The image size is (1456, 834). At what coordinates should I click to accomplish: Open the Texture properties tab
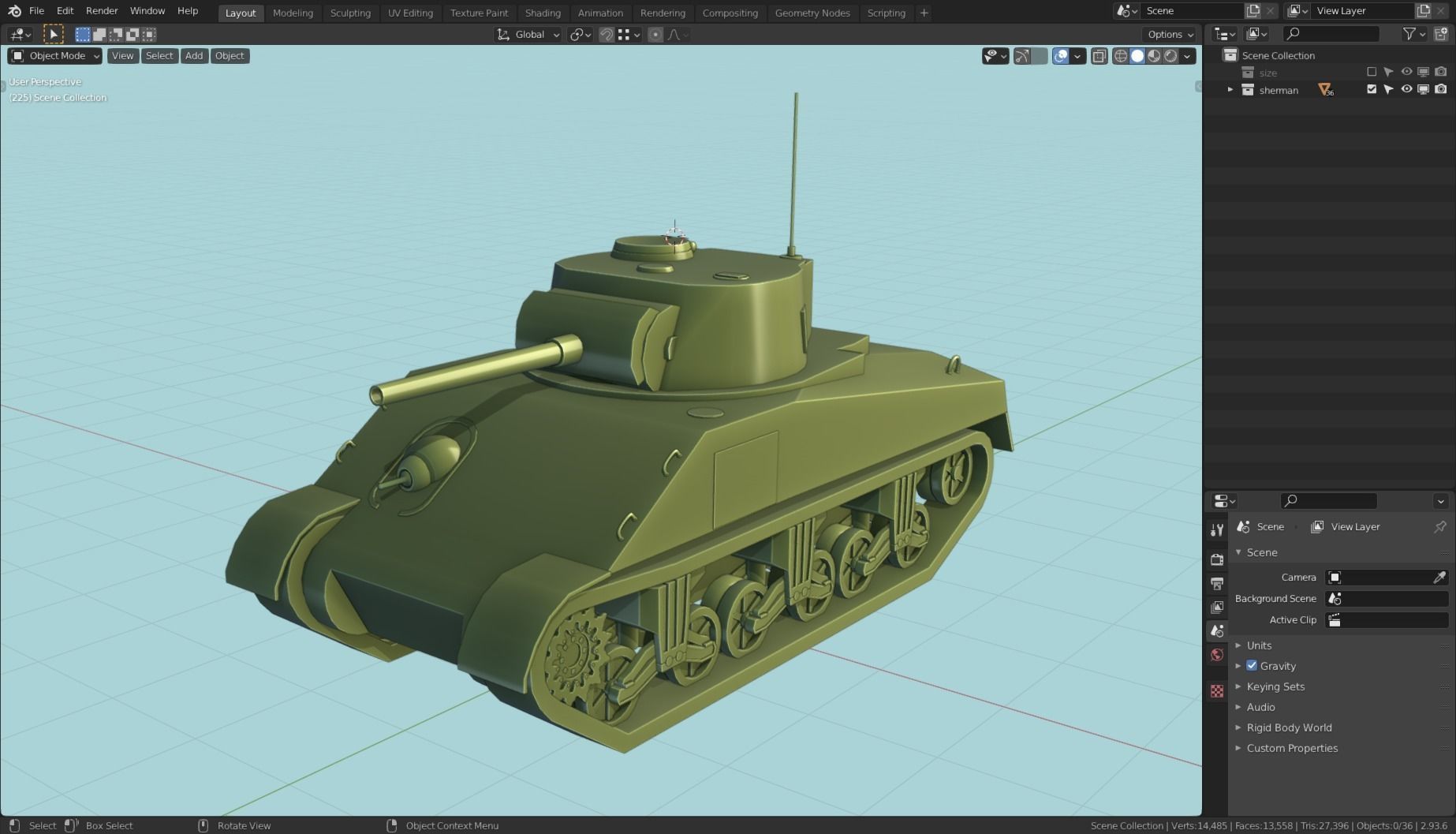click(x=1217, y=691)
